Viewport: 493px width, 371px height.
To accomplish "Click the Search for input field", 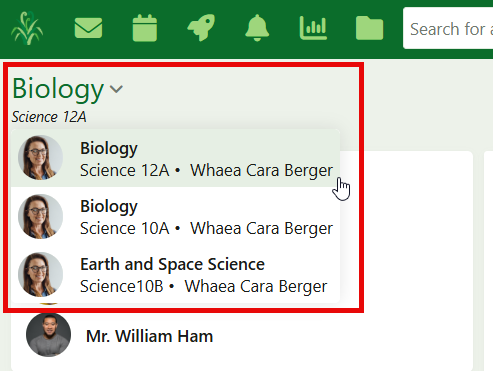I will tap(448, 28).
